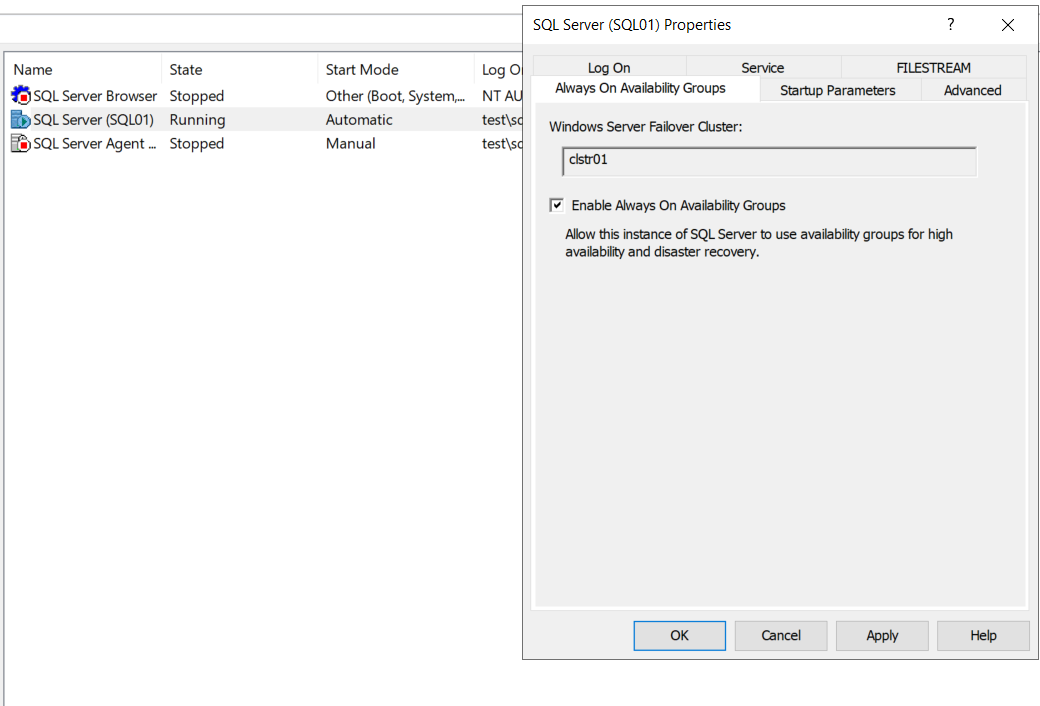Click the Other (Boot, System,... start mode cell
This screenshot has width=1040, height=706.
395,96
